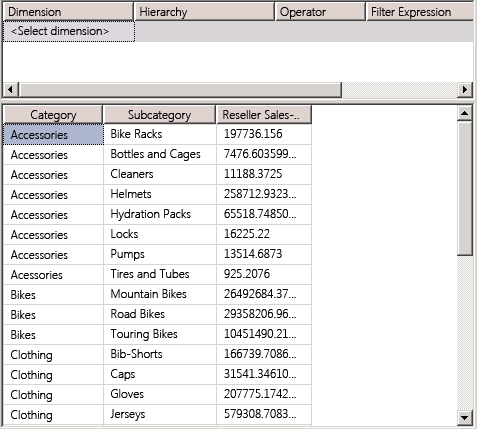This screenshot has width=477, height=429.
Task: Select the Hydration Packs cell
Action: tap(160, 214)
